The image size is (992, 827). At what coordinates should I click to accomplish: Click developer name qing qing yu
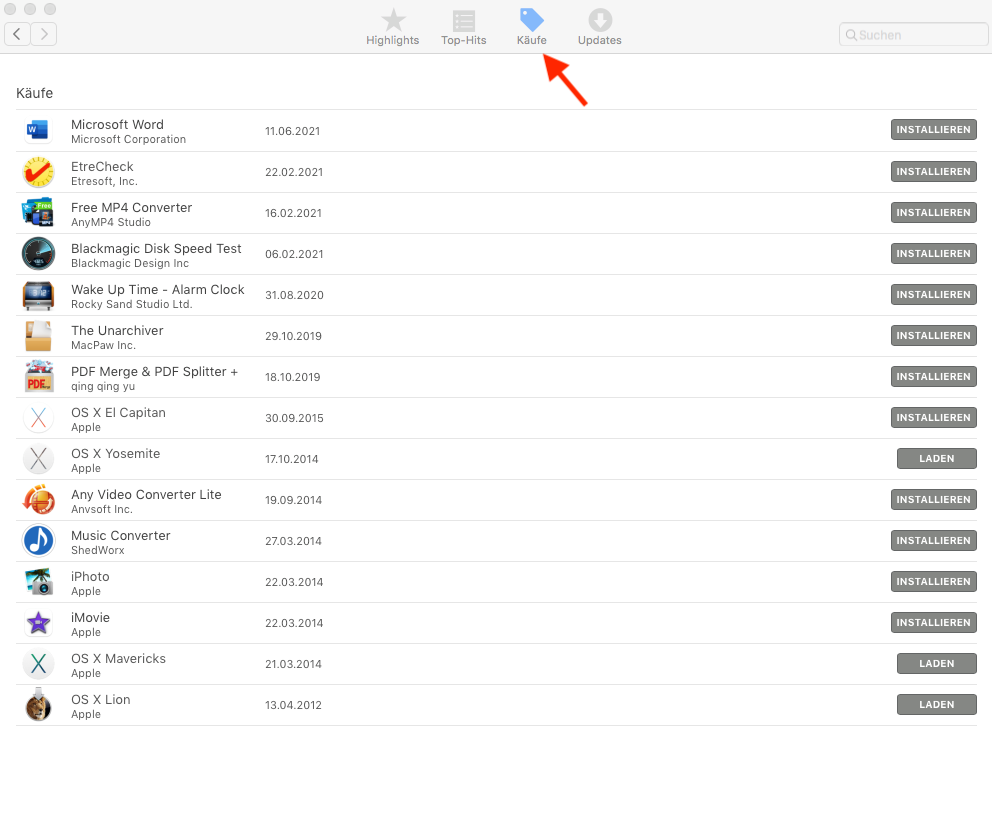coord(102,386)
